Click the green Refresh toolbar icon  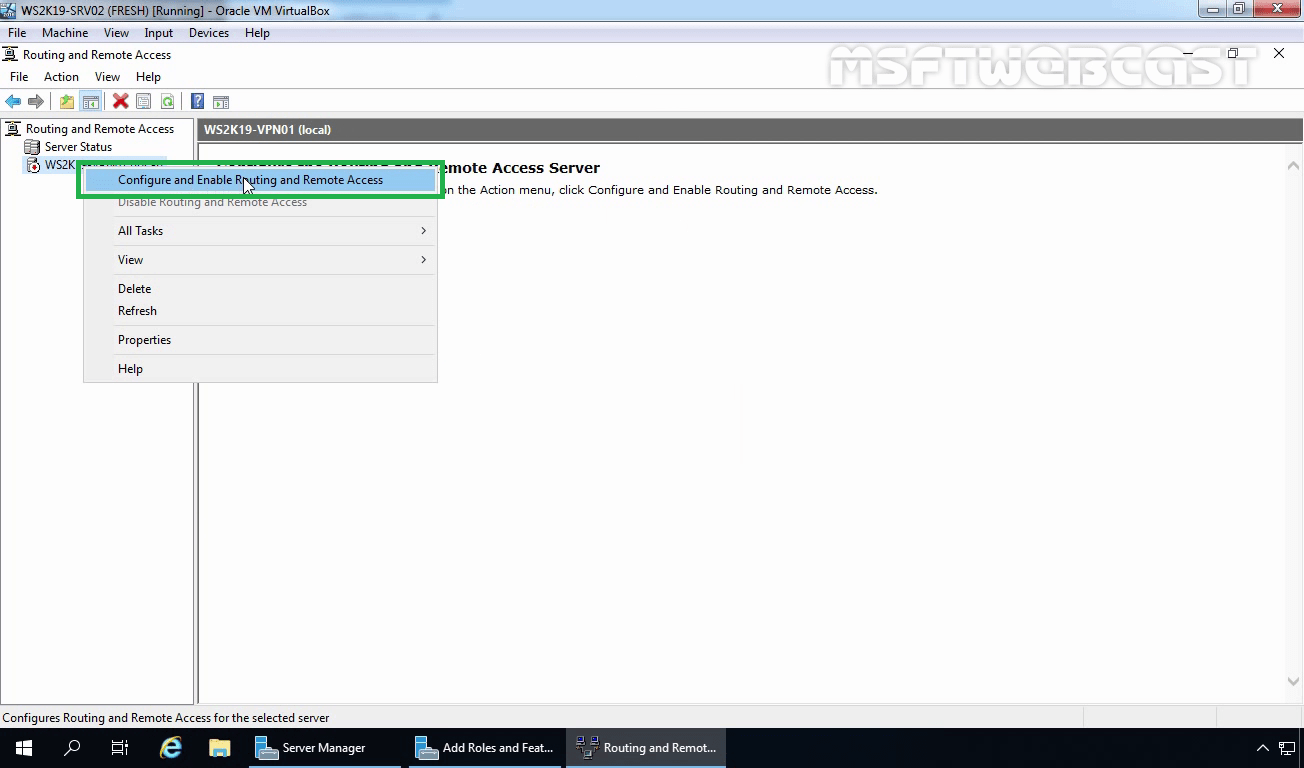pyautogui.click(x=167, y=101)
